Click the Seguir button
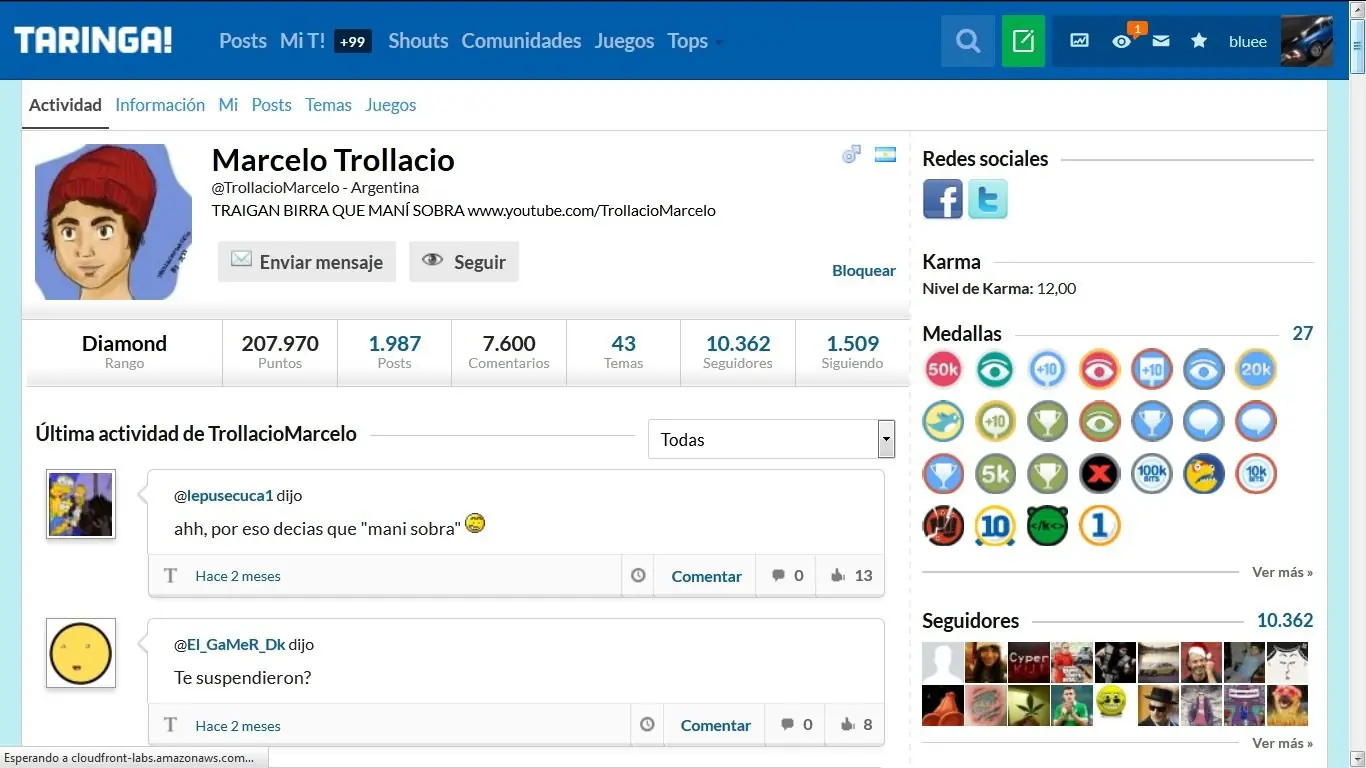This screenshot has height=768, width=1366. pos(464,262)
